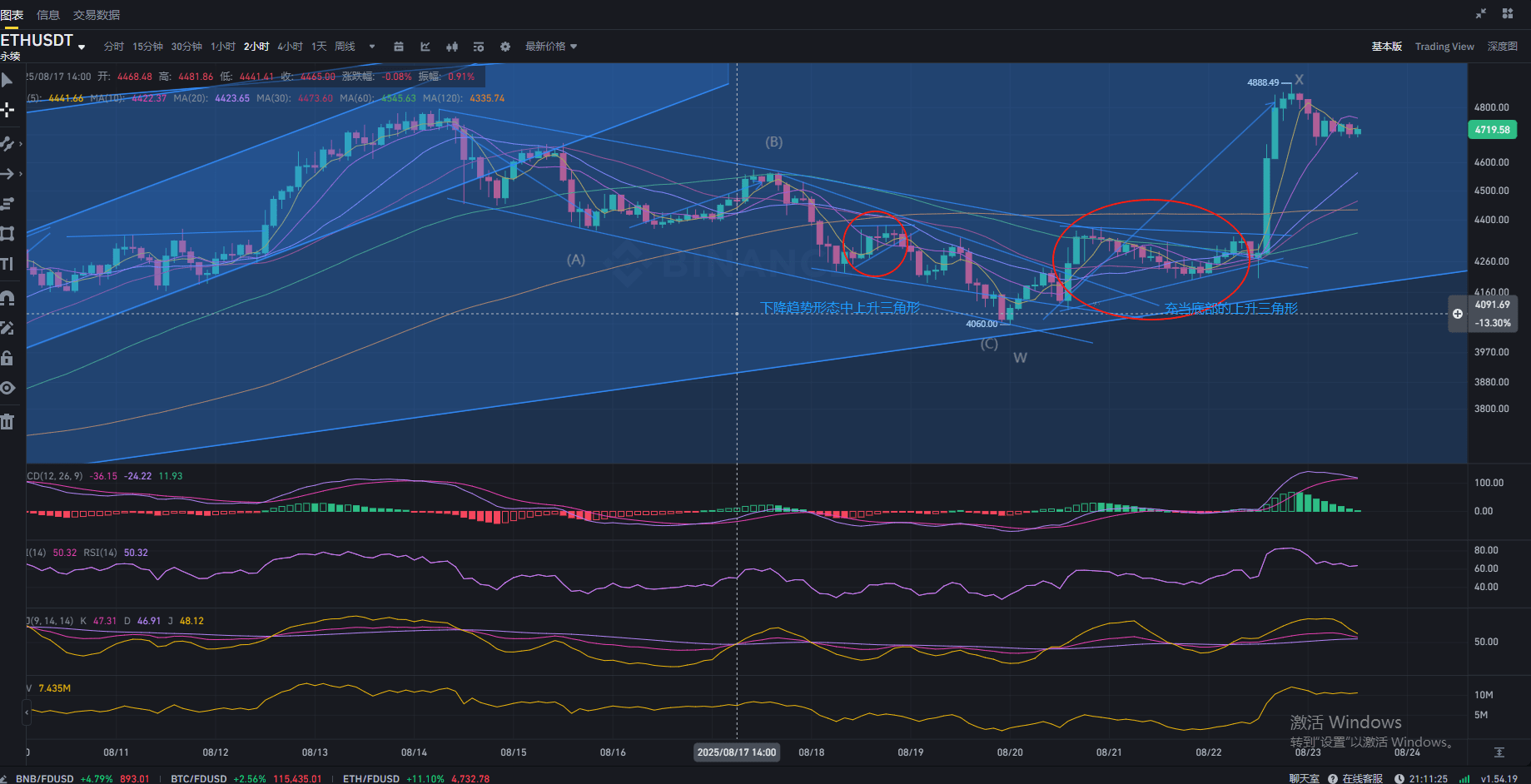Screen dimensions: 1531x784
Task: Click the clock time 21:11:25
Action: pyautogui.click(x=1429, y=779)
